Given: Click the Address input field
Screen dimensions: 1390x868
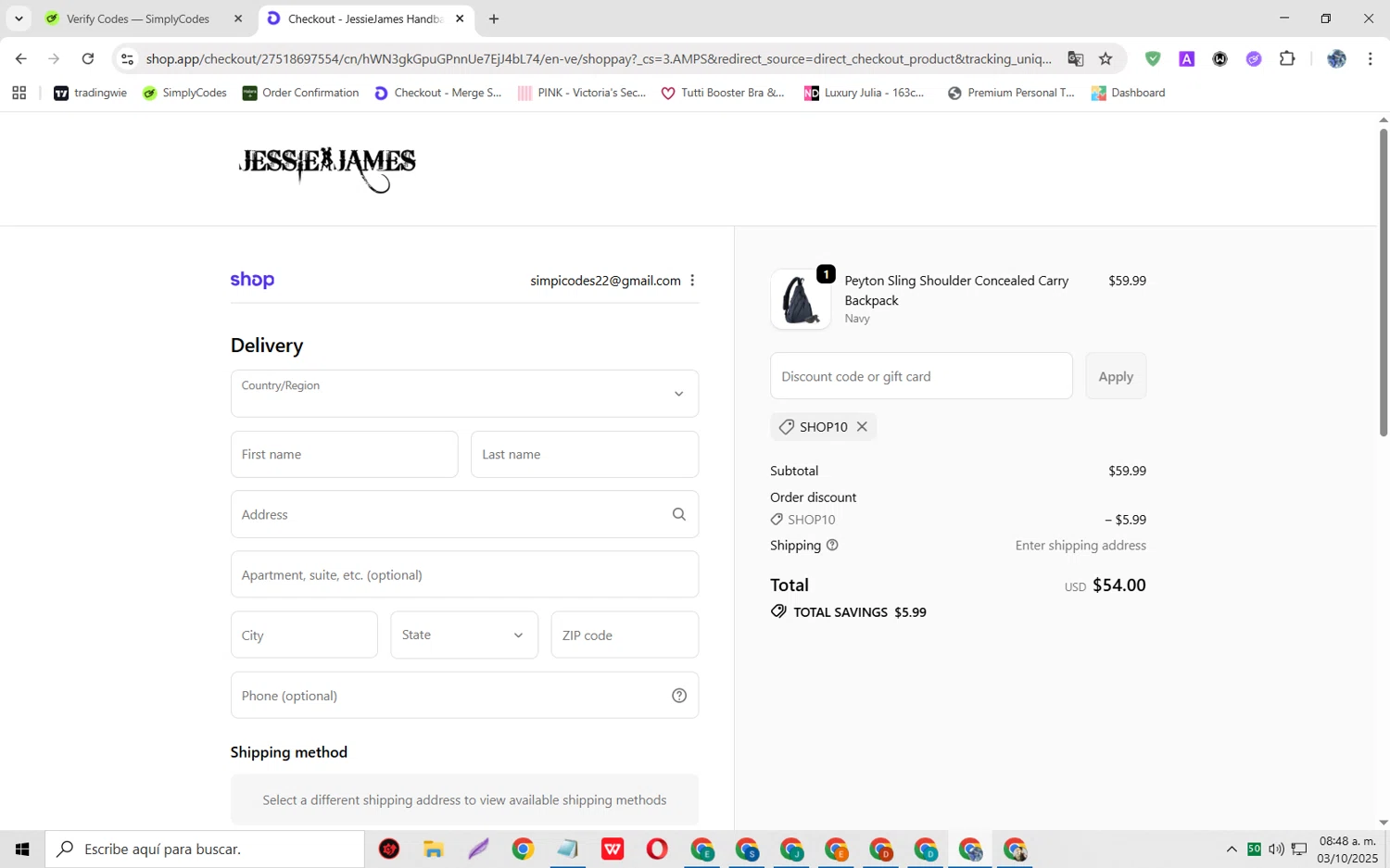Looking at the screenshot, I should 464,514.
